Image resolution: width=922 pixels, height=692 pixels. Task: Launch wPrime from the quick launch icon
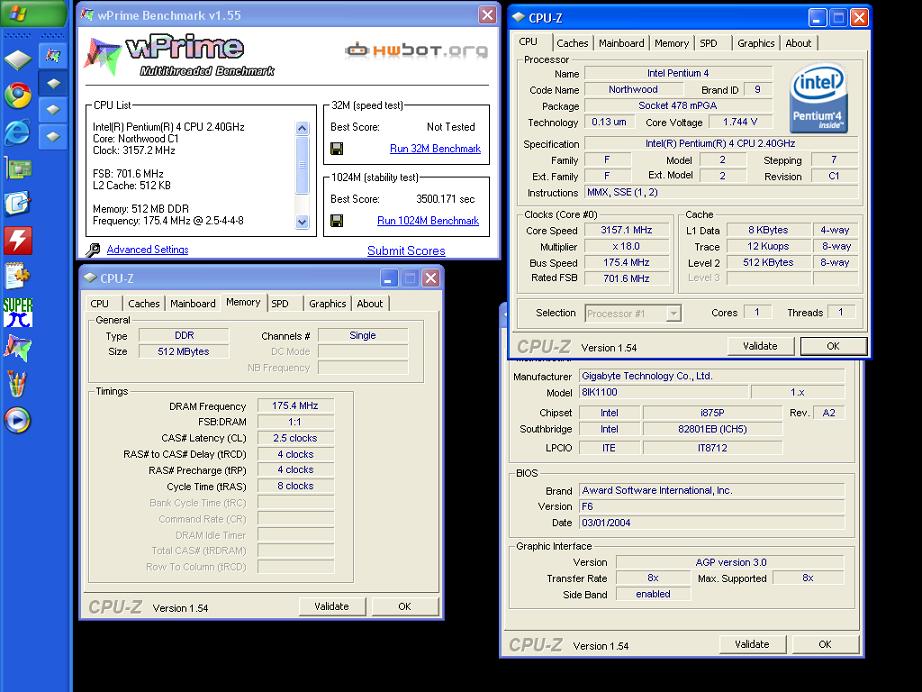coord(18,348)
